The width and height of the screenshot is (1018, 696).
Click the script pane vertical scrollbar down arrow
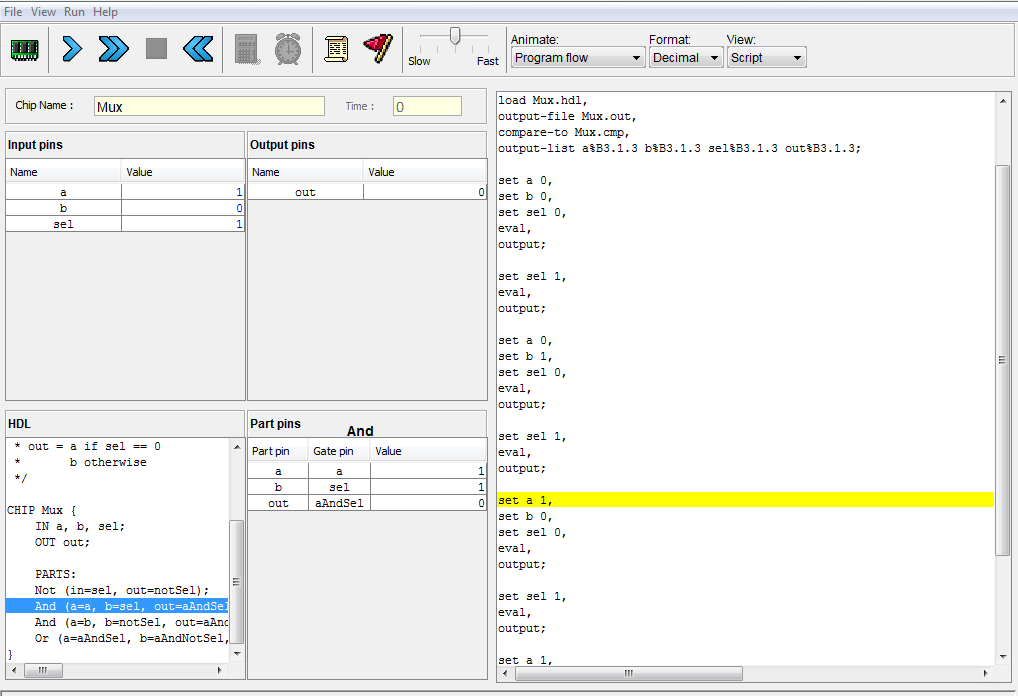[x=1003, y=656]
